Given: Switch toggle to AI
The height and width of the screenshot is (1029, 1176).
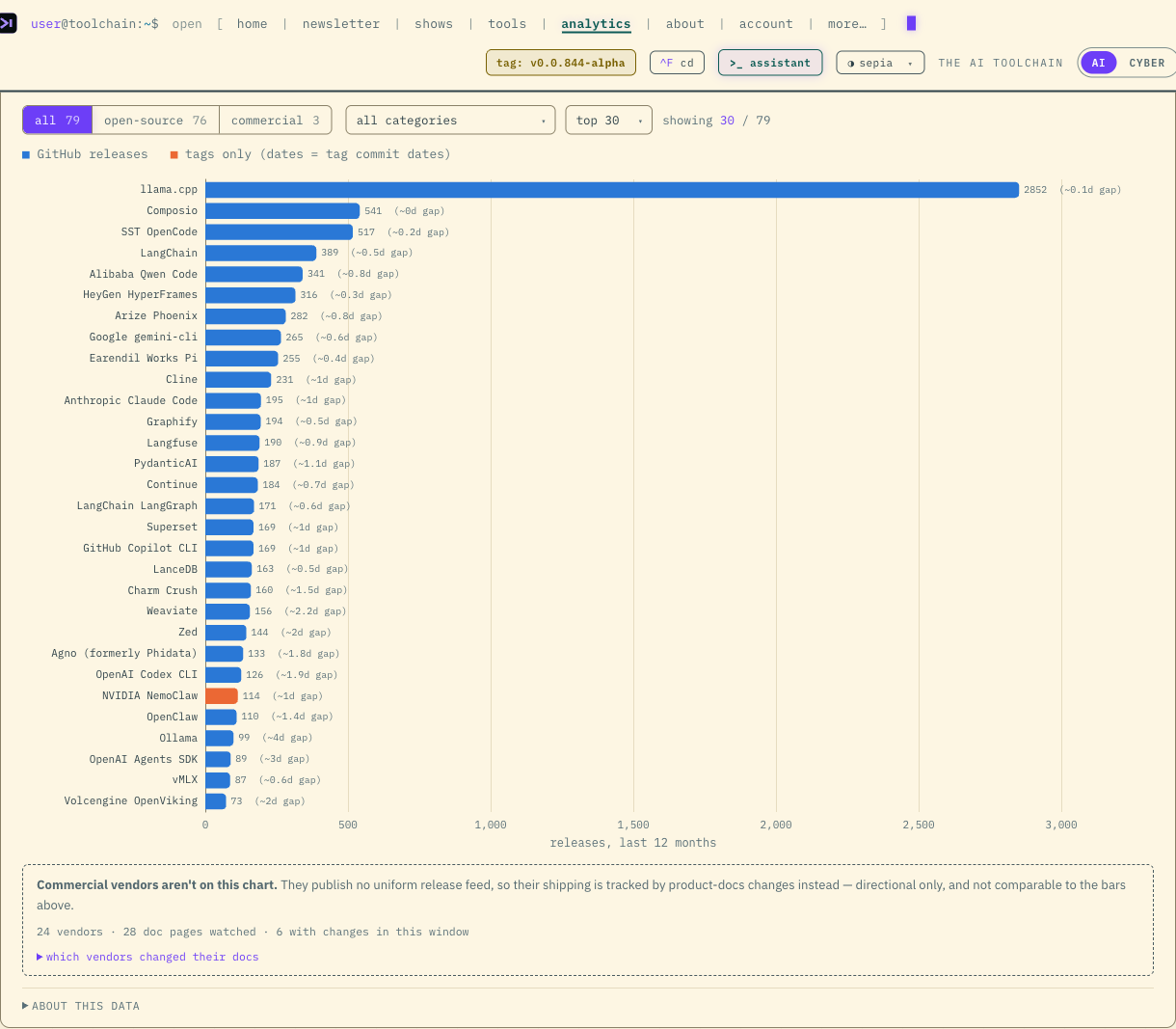Looking at the screenshot, I should tap(1098, 63).
